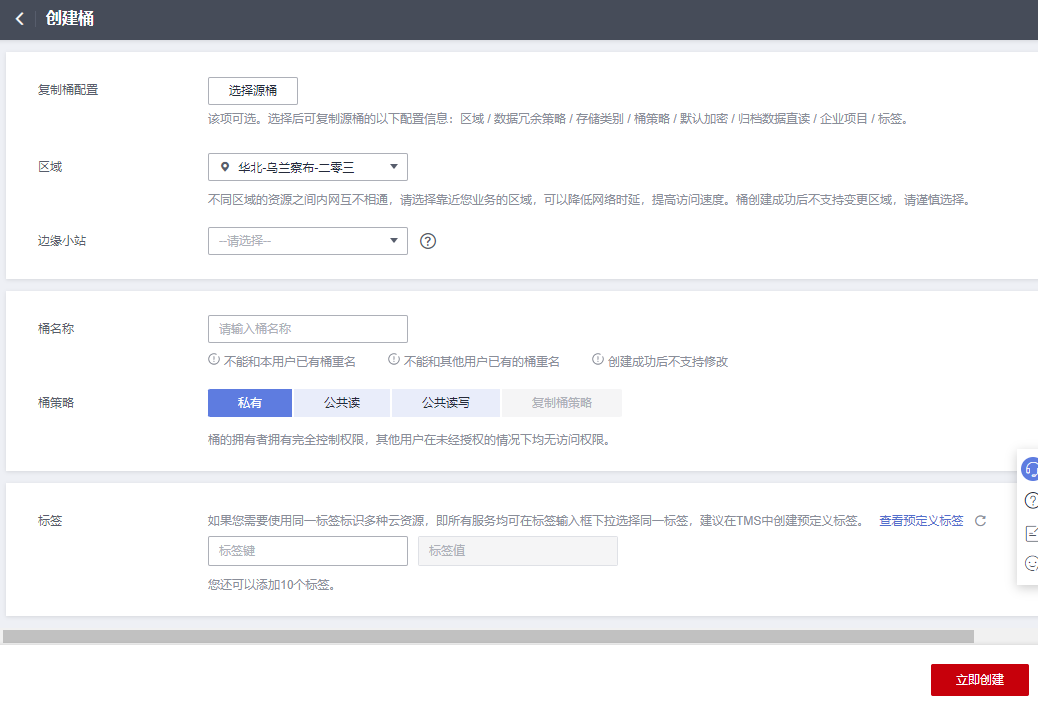Viewport: 1038px width, 705px height.
Task: Open the 区域 region dropdown
Action: click(x=307, y=167)
